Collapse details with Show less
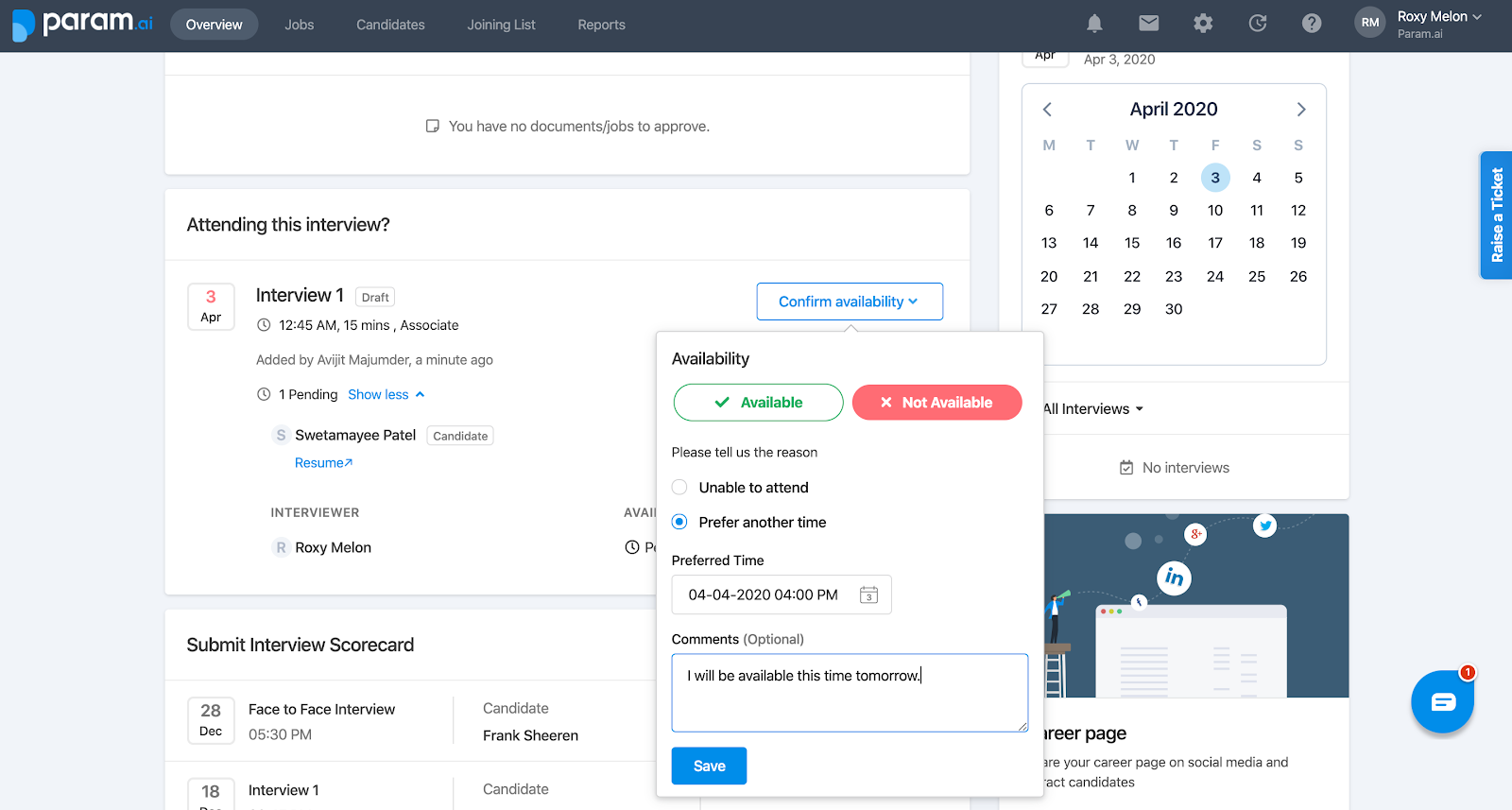 (x=386, y=394)
